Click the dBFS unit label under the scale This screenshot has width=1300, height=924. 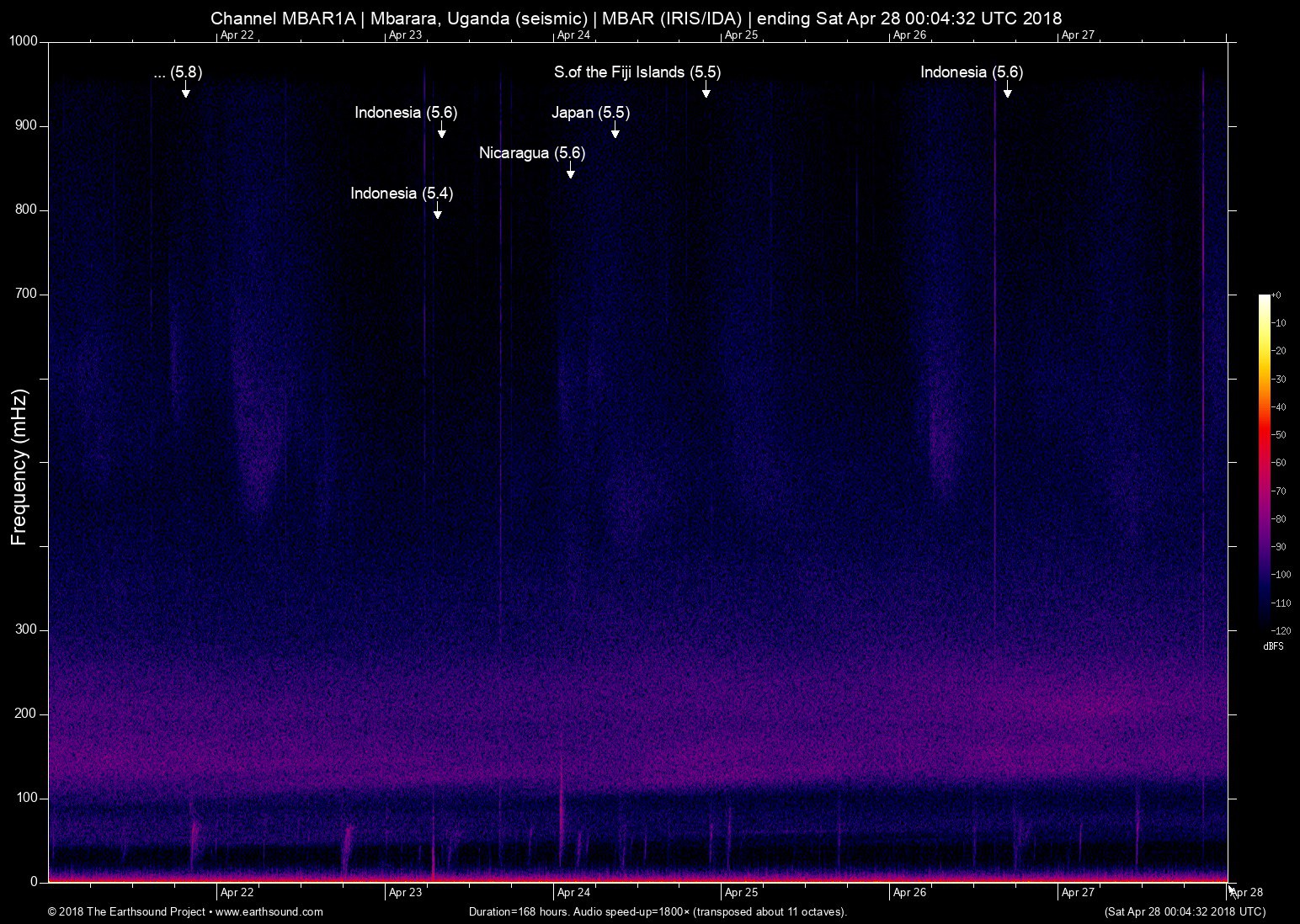pos(1273,646)
